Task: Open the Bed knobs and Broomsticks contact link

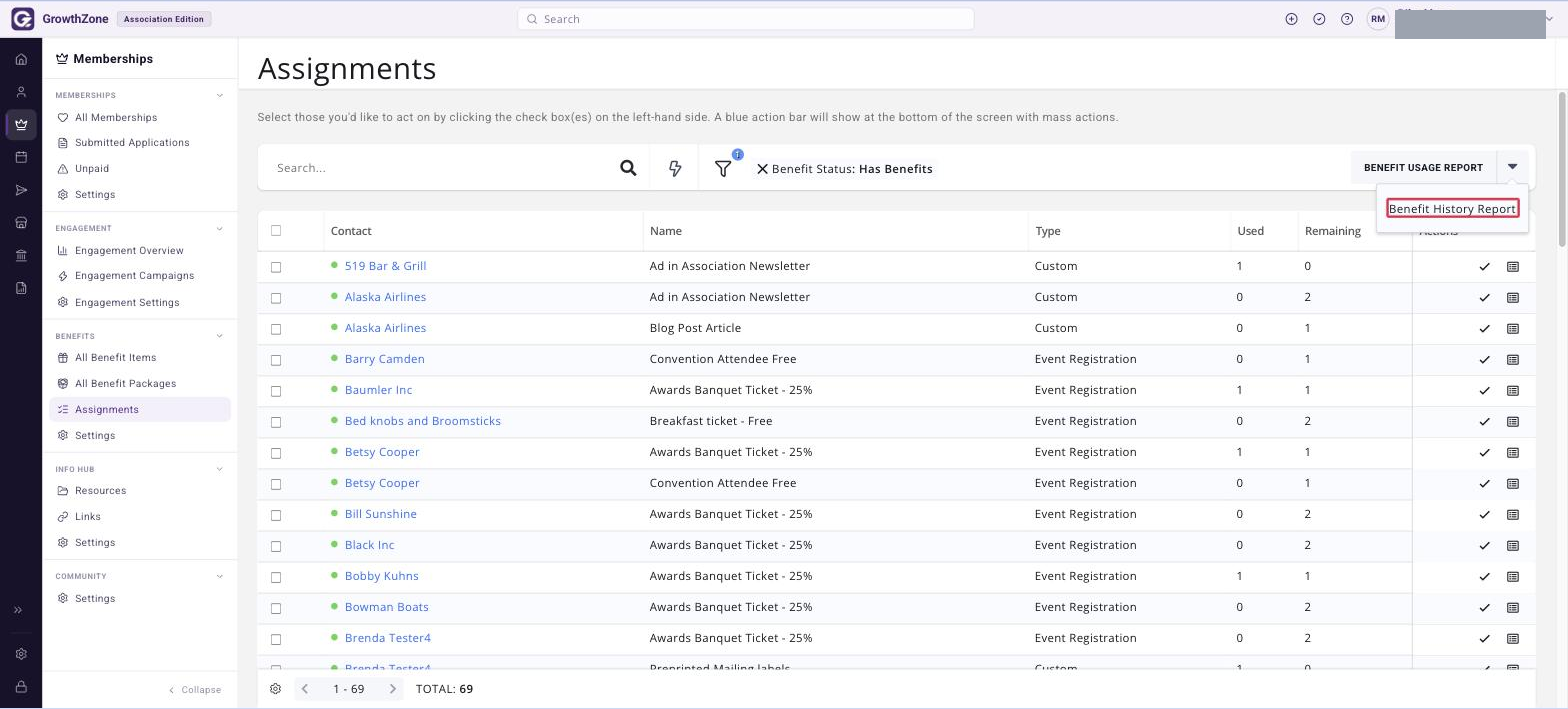Action: [422, 421]
